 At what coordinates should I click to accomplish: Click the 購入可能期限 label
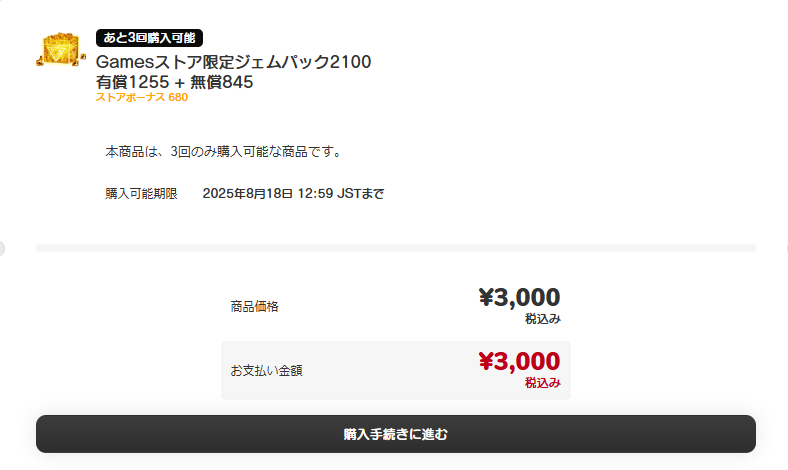click(141, 193)
